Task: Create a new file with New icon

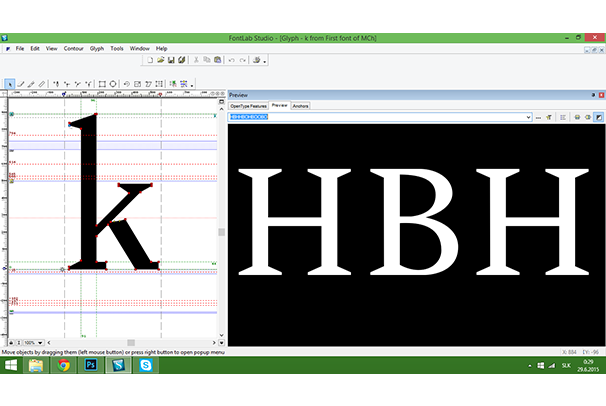Action: (x=149, y=60)
